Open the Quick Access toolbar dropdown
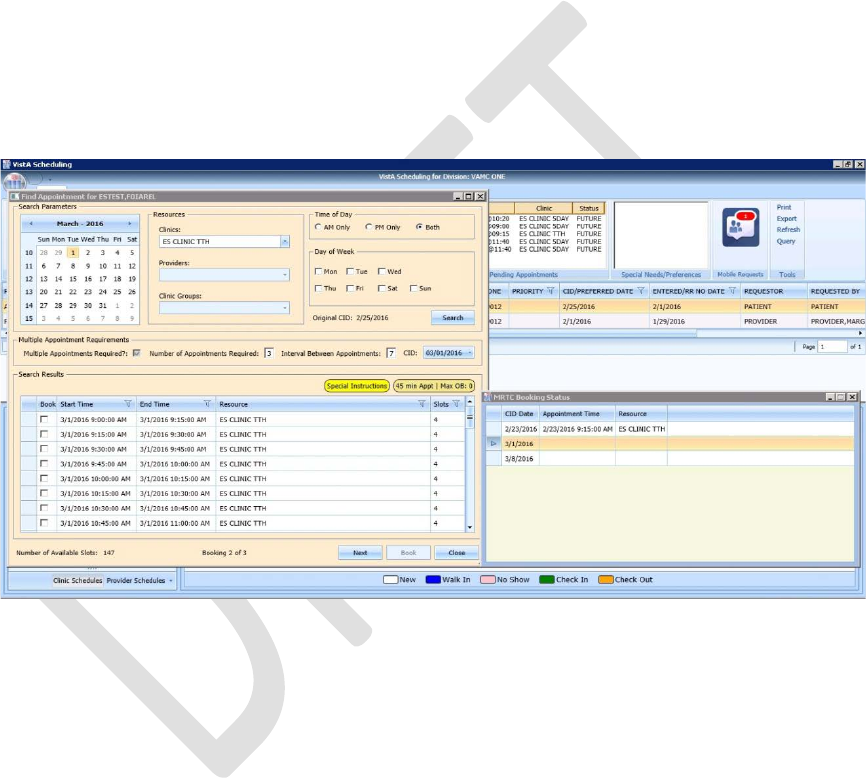This screenshot has width=866, height=778. [50, 179]
